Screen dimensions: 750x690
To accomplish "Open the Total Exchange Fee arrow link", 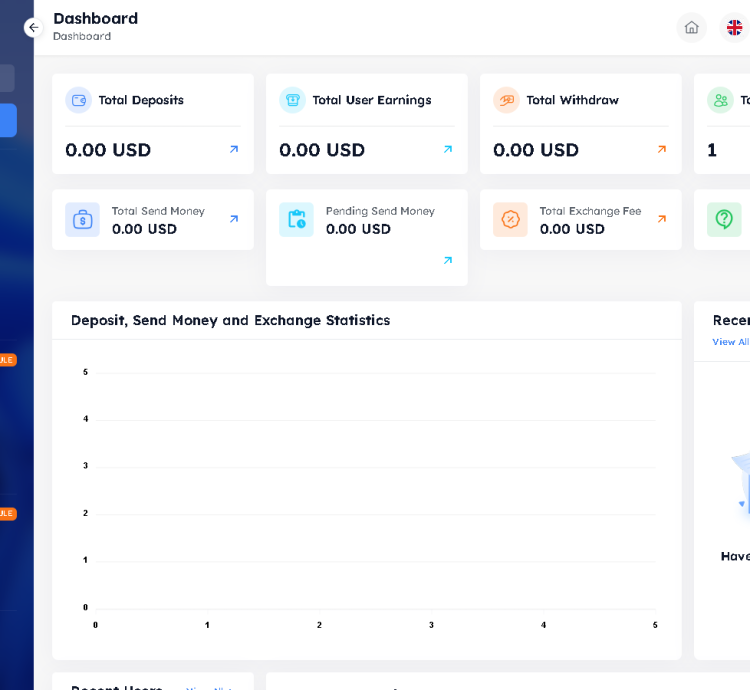I will click(x=662, y=219).
